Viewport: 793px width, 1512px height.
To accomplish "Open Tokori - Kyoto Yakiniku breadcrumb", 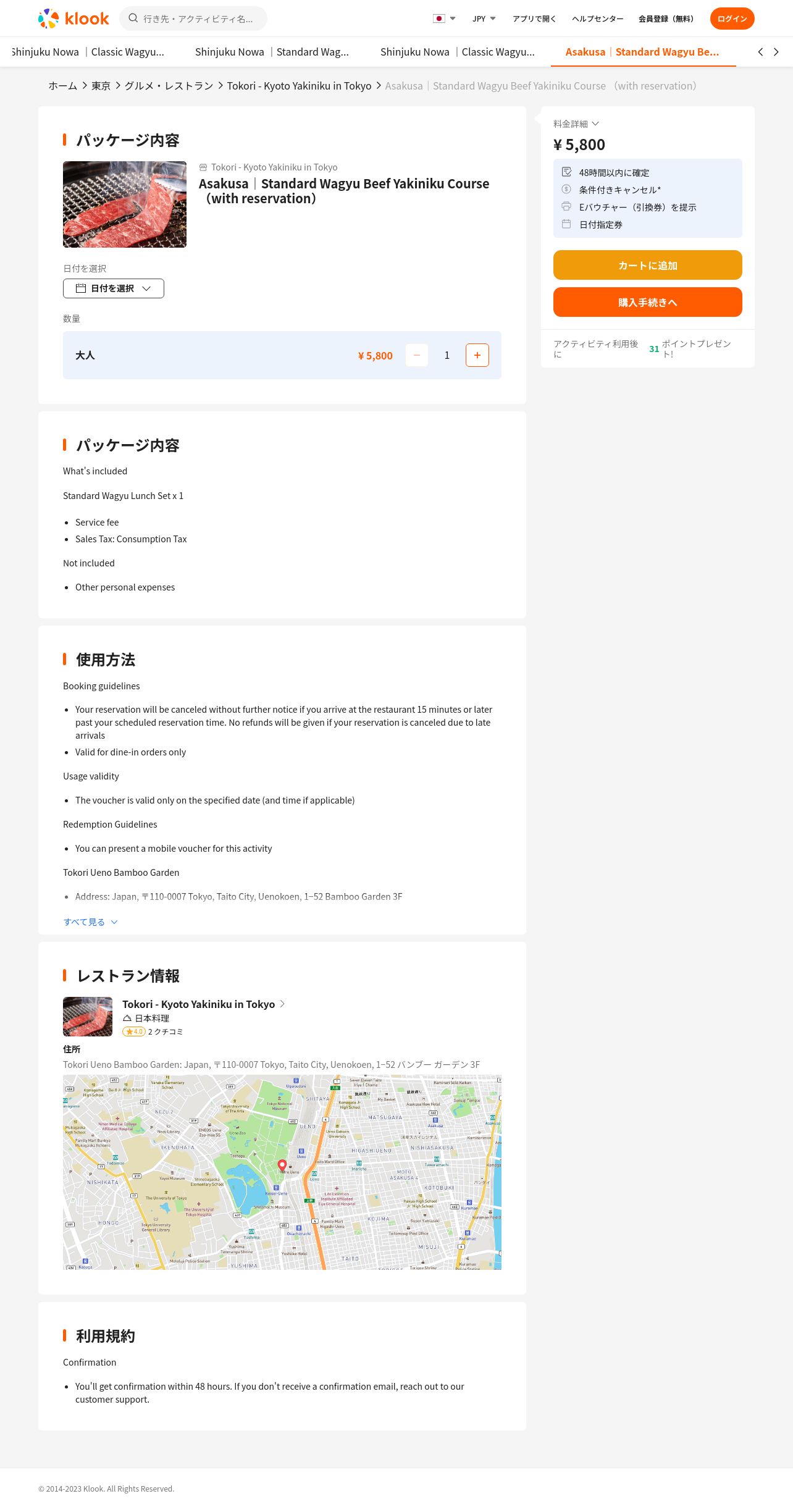I will [x=299, y=86].
